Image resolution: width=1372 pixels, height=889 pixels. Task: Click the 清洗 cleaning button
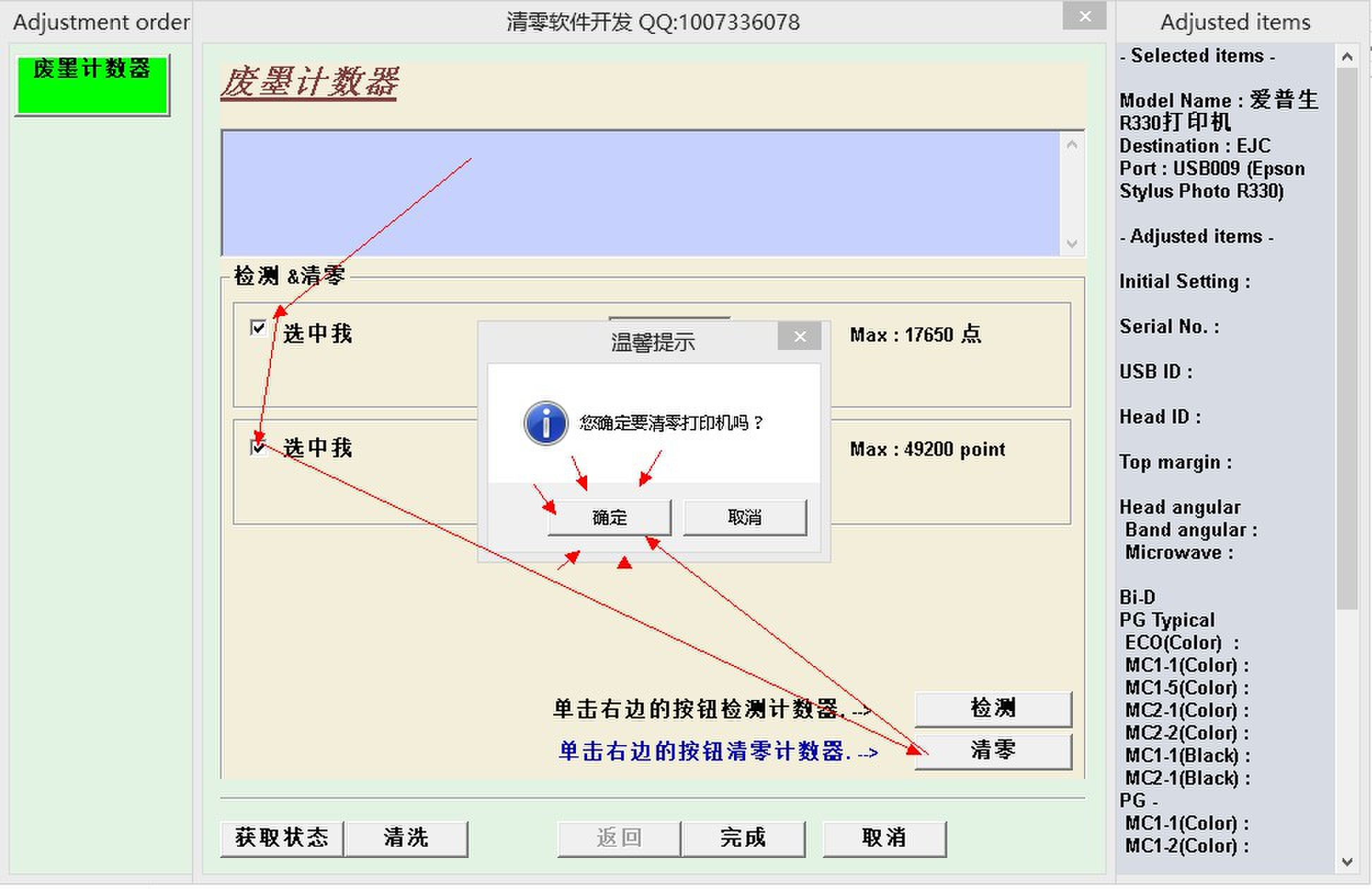(x=406, y=837)
